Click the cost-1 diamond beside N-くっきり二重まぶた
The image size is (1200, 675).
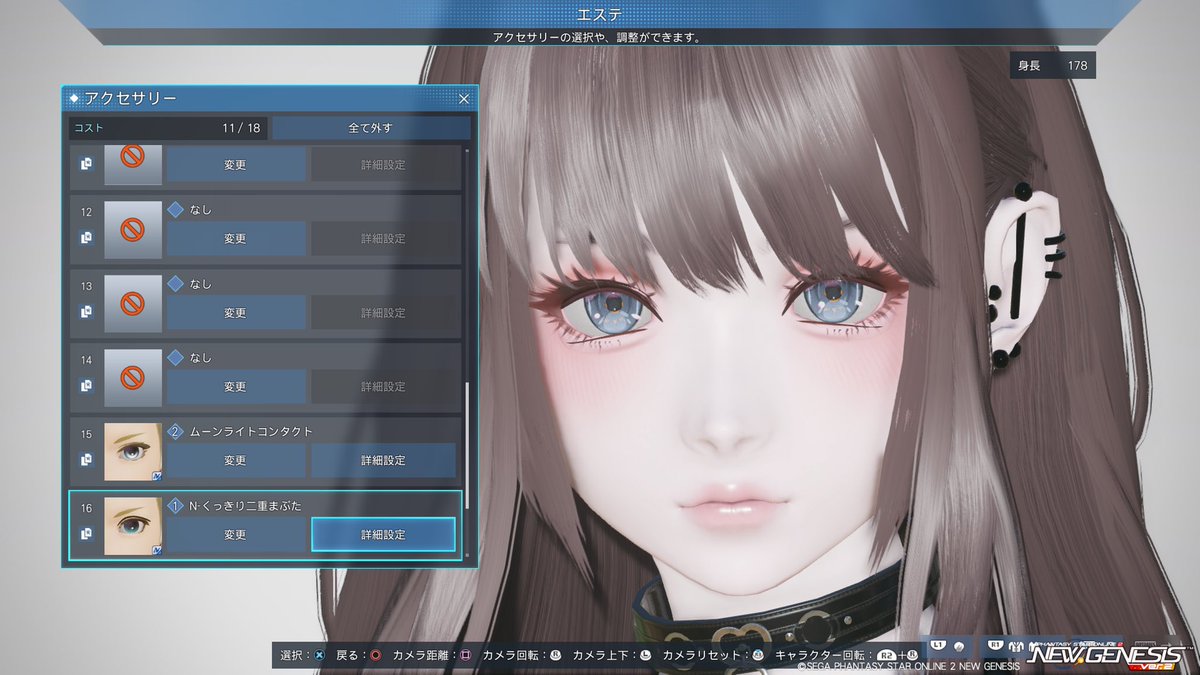pyautogui.click(x=175, y=505)
